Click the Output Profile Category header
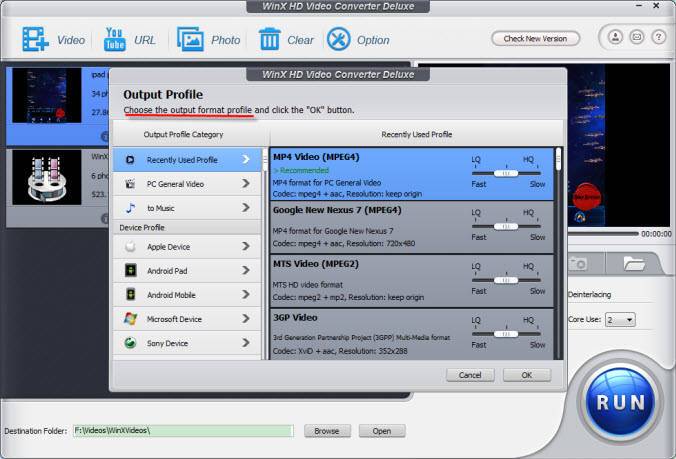This screenshot has height=459, width=676. (x=183, y=134)
